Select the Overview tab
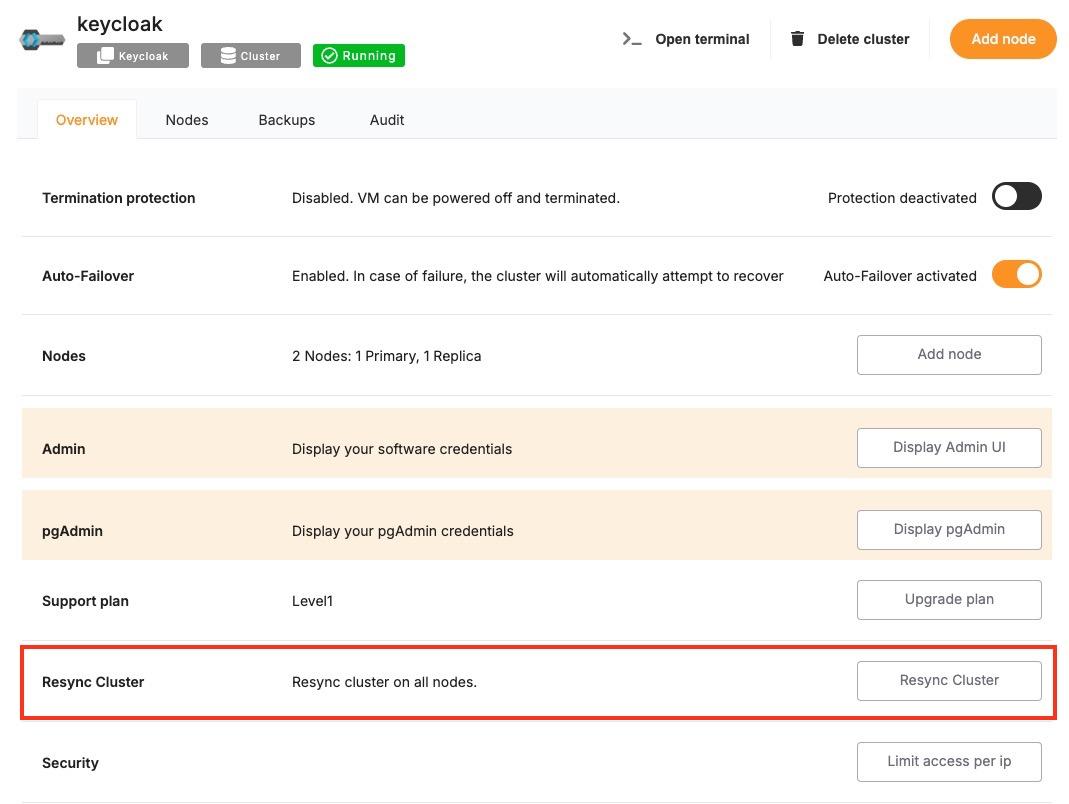Image resolution: width=1069 pixels, height=804 pixels. click(x=87, y=120)
